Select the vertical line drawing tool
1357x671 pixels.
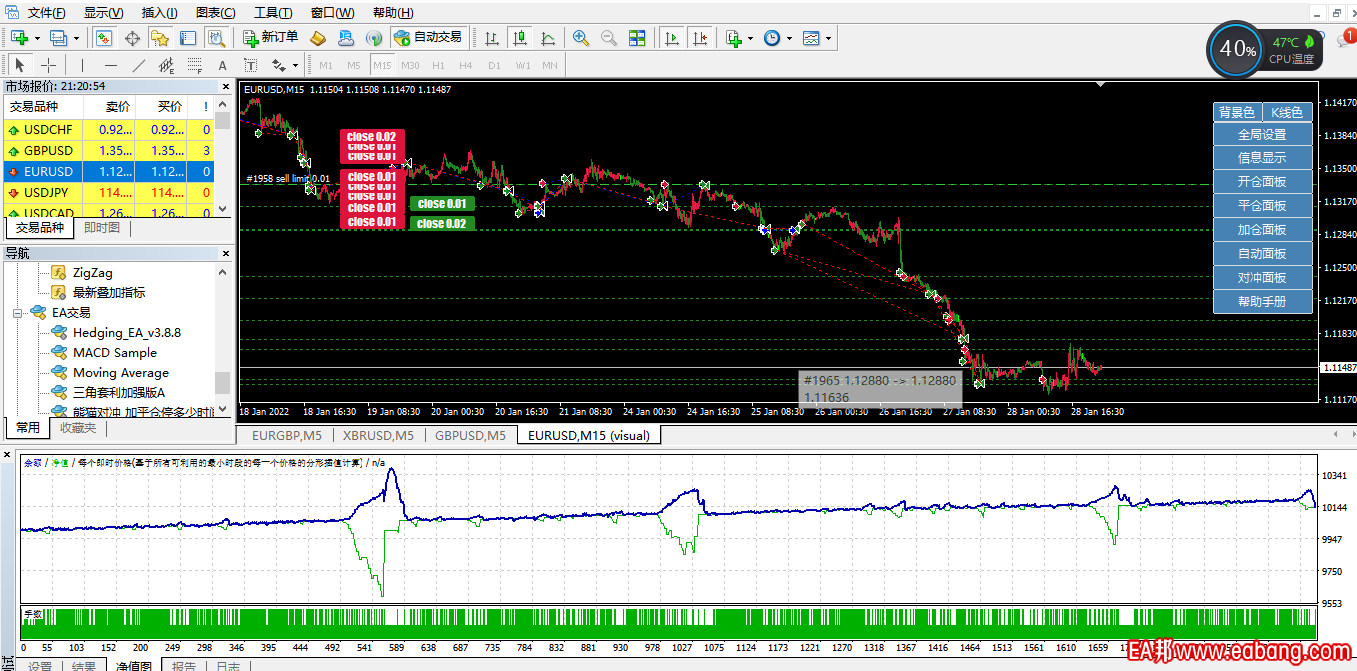[83, 65]
